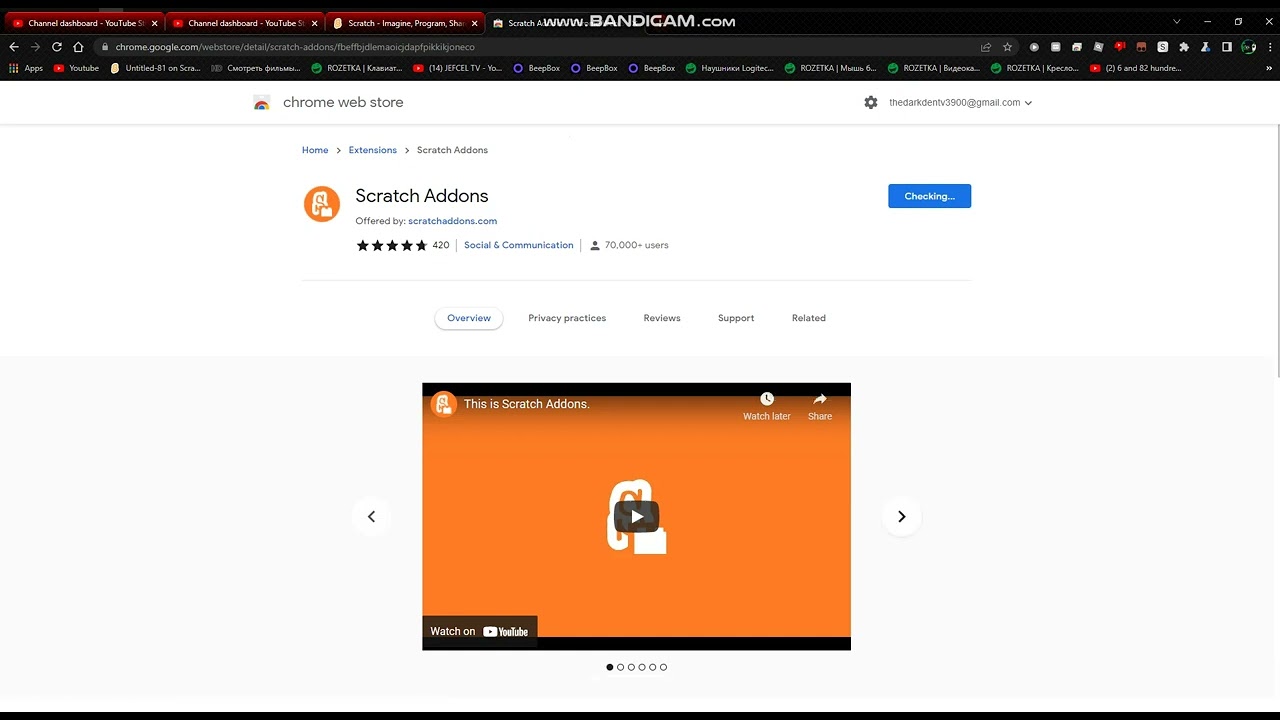Open the magnifier image search extension
The height and width of the screenshot is (720, 1280).
click(1098, 47)
